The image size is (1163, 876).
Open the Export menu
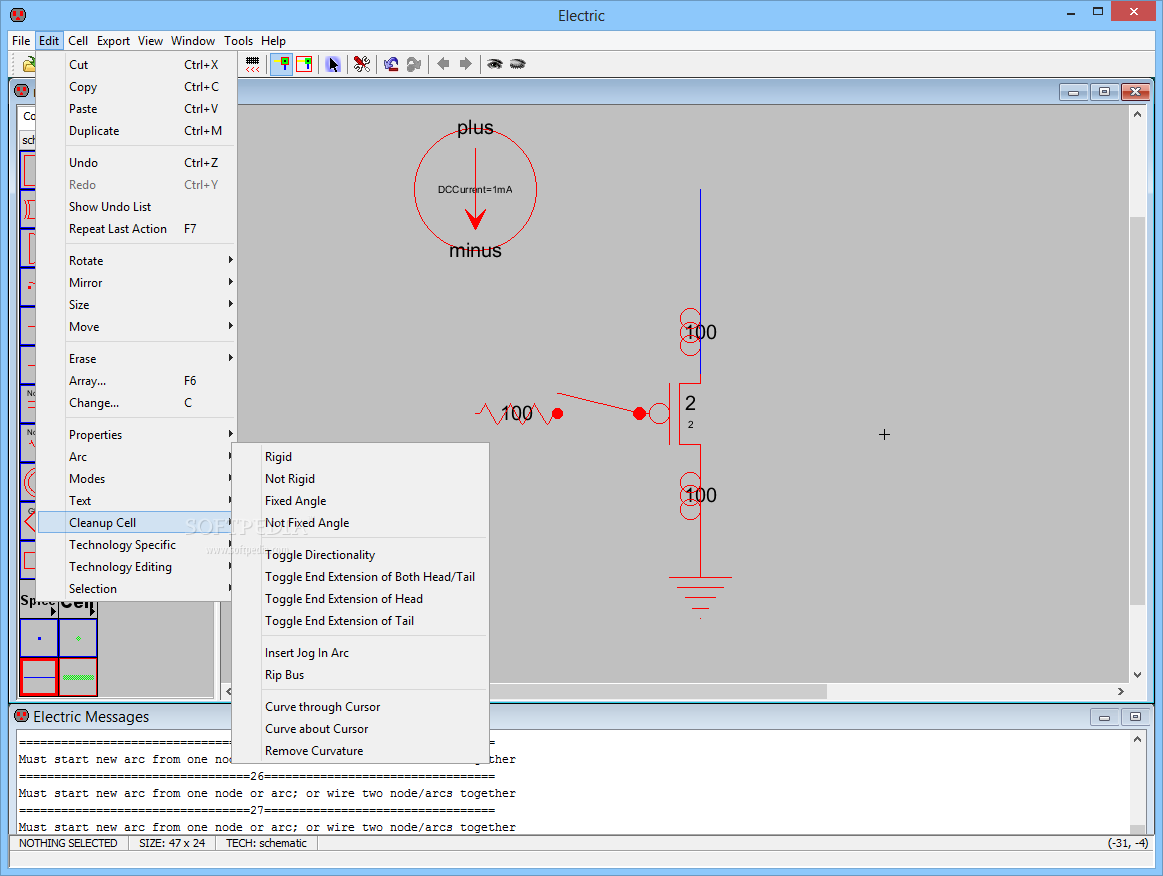[113, 41]
